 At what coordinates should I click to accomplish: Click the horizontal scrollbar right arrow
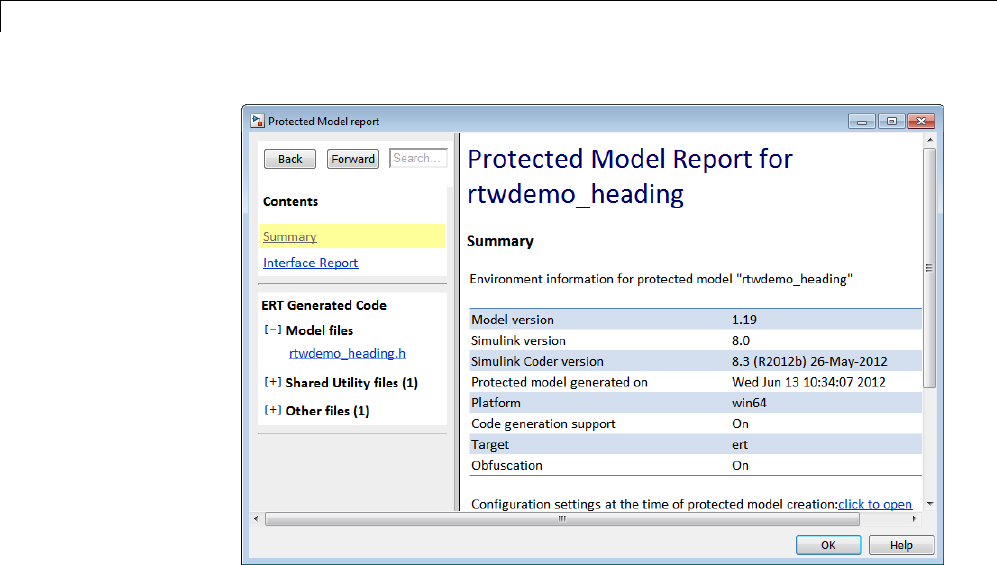tap(914, 519)
